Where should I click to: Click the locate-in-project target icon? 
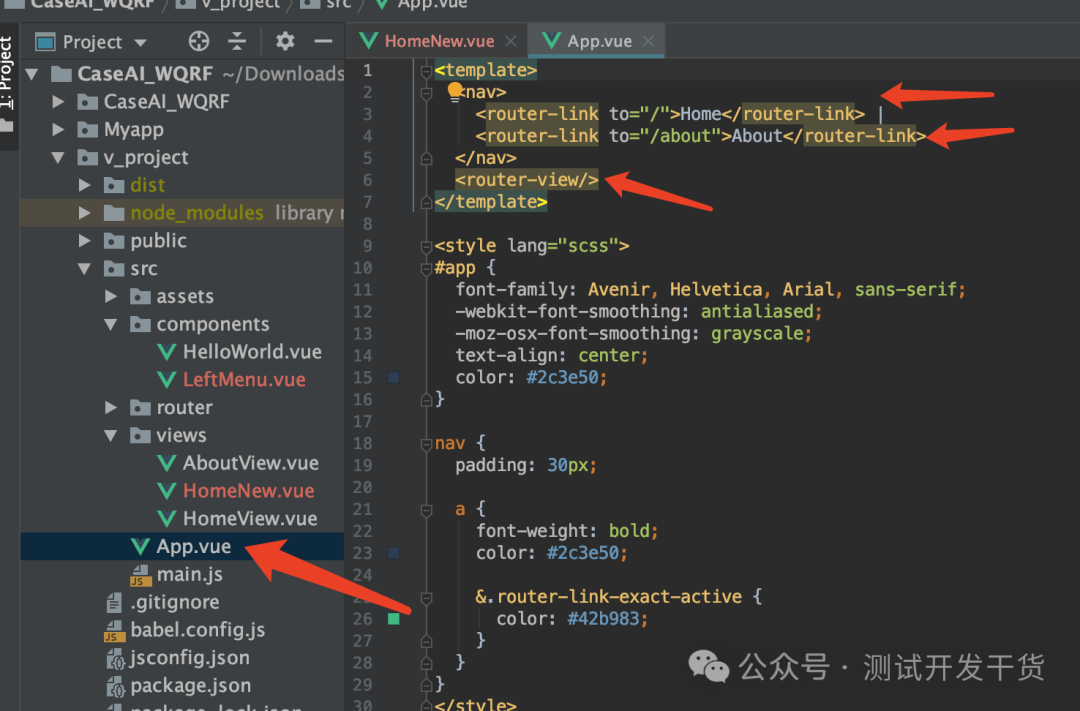pyautogui.click(x=198, y=41)
